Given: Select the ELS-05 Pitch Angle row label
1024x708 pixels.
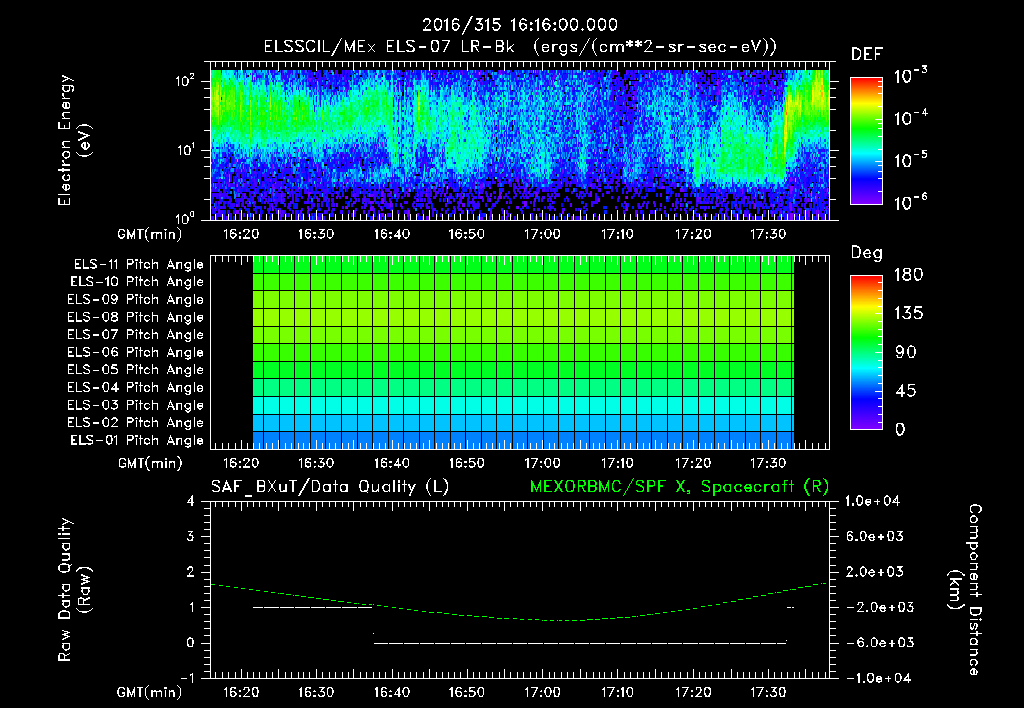Looking at the screenshot, I should click(136, 370).
